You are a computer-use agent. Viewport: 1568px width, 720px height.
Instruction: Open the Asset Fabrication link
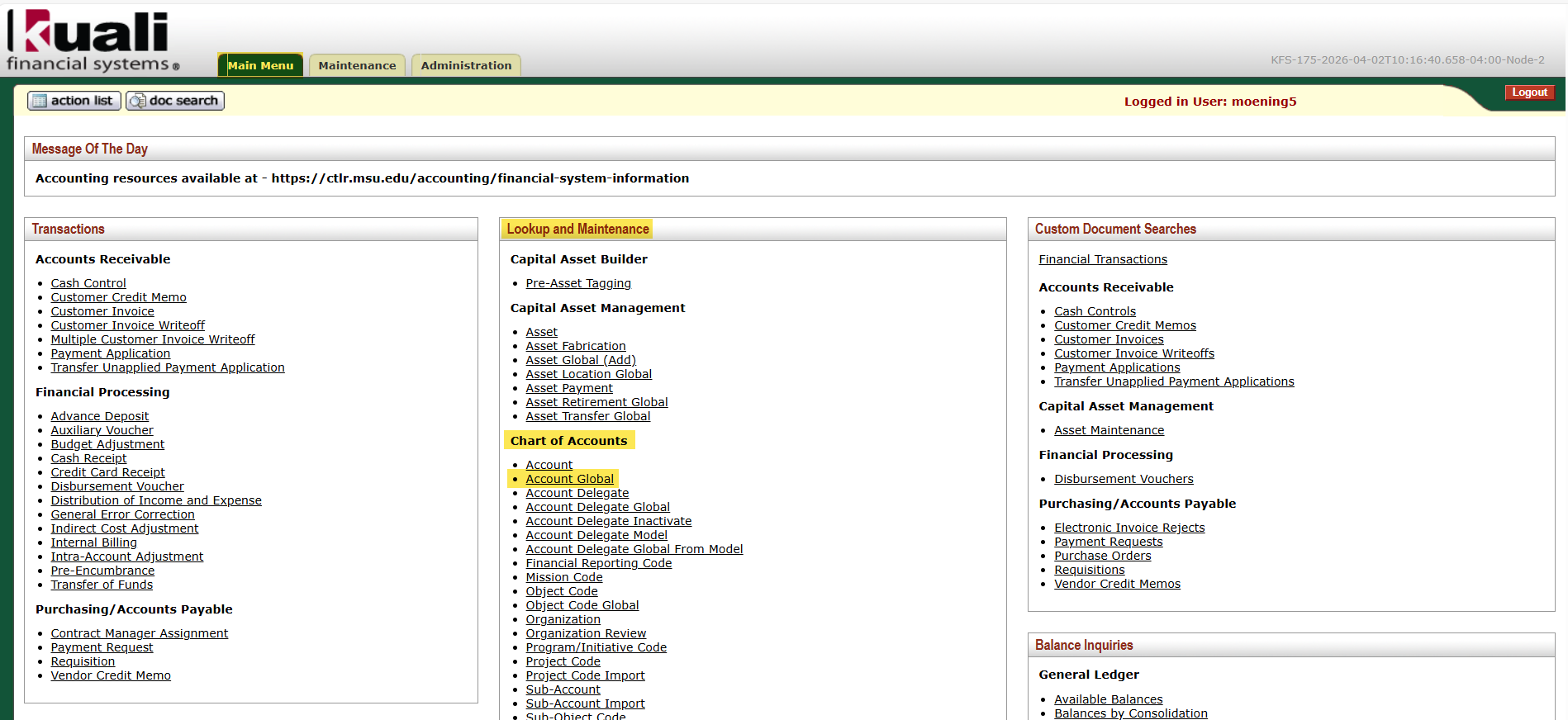point(576,346)
